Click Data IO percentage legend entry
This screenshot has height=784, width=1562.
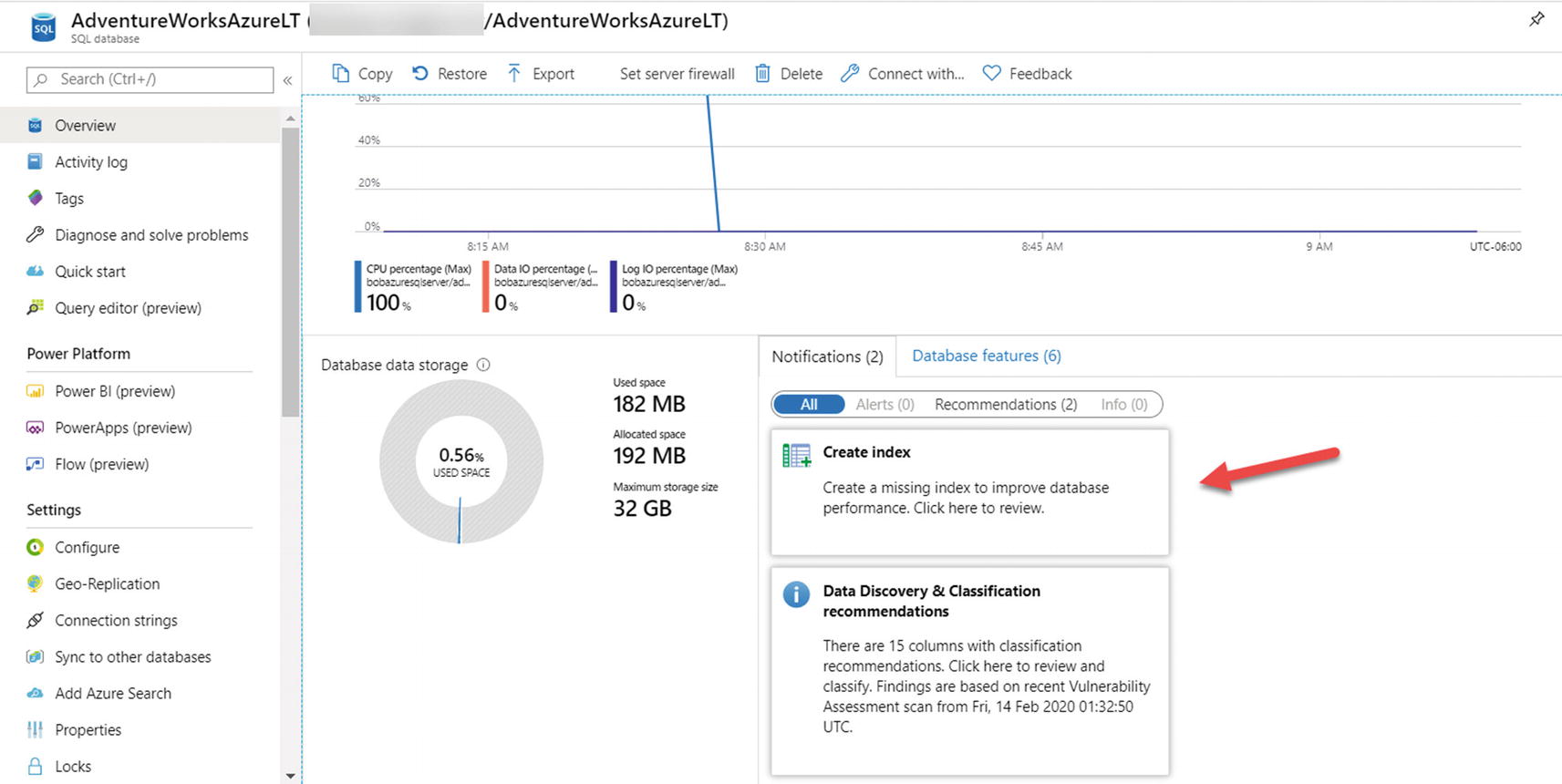click(541, 287)
